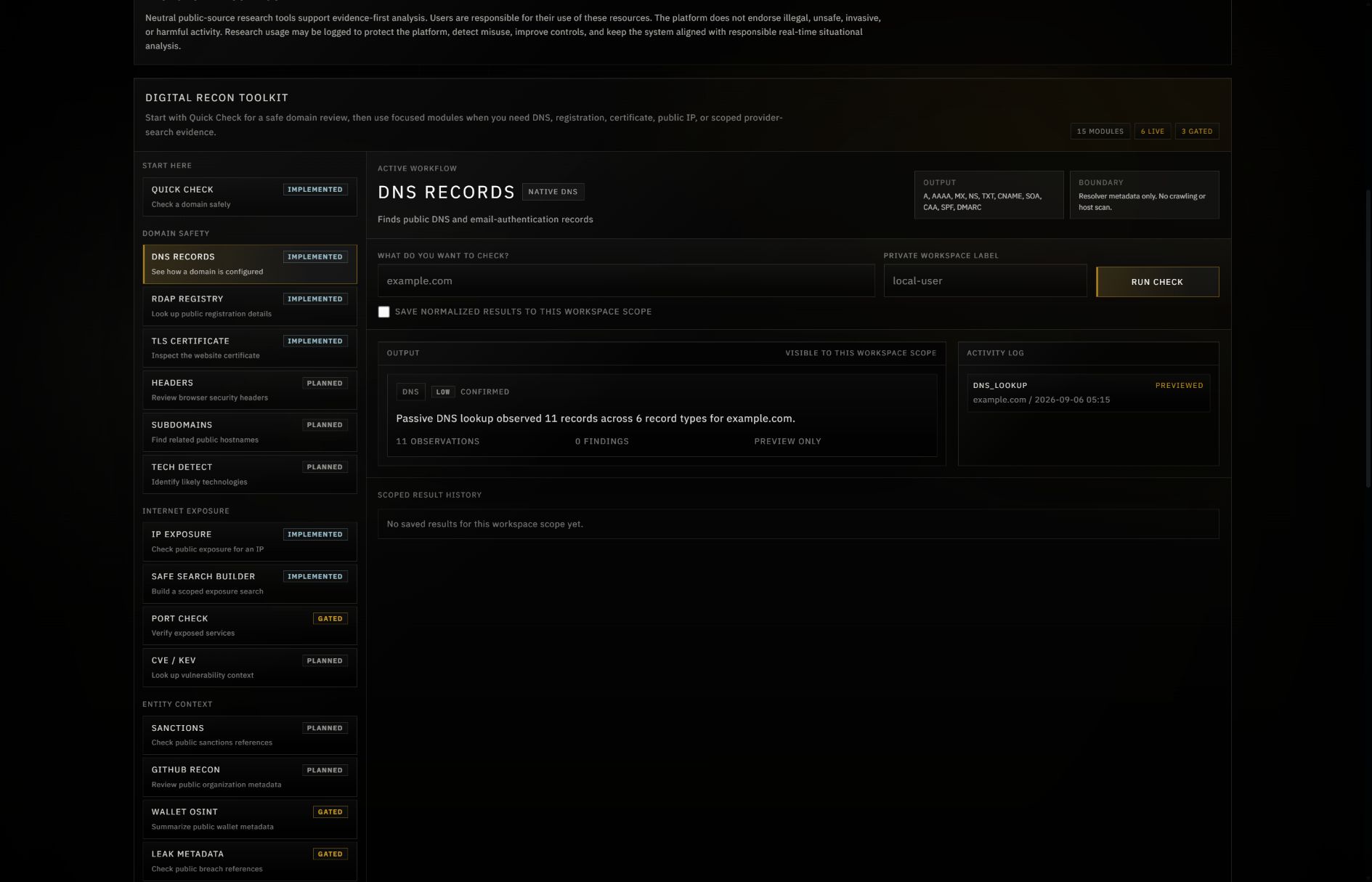Open the Leak Metadata module
Image resolution: width=1372 pixels, height=882 pixels.
[249, 861]
